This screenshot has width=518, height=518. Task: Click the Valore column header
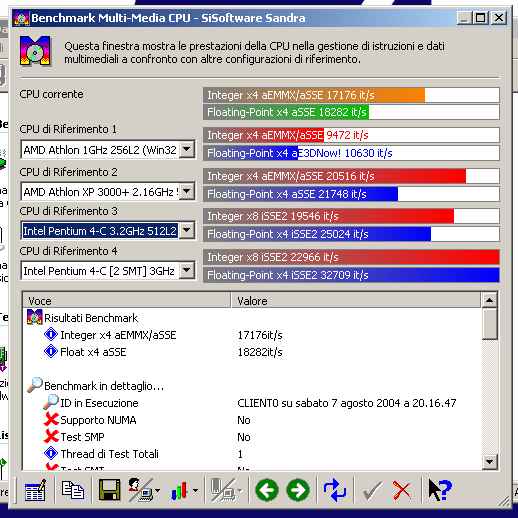coord(356,301)
